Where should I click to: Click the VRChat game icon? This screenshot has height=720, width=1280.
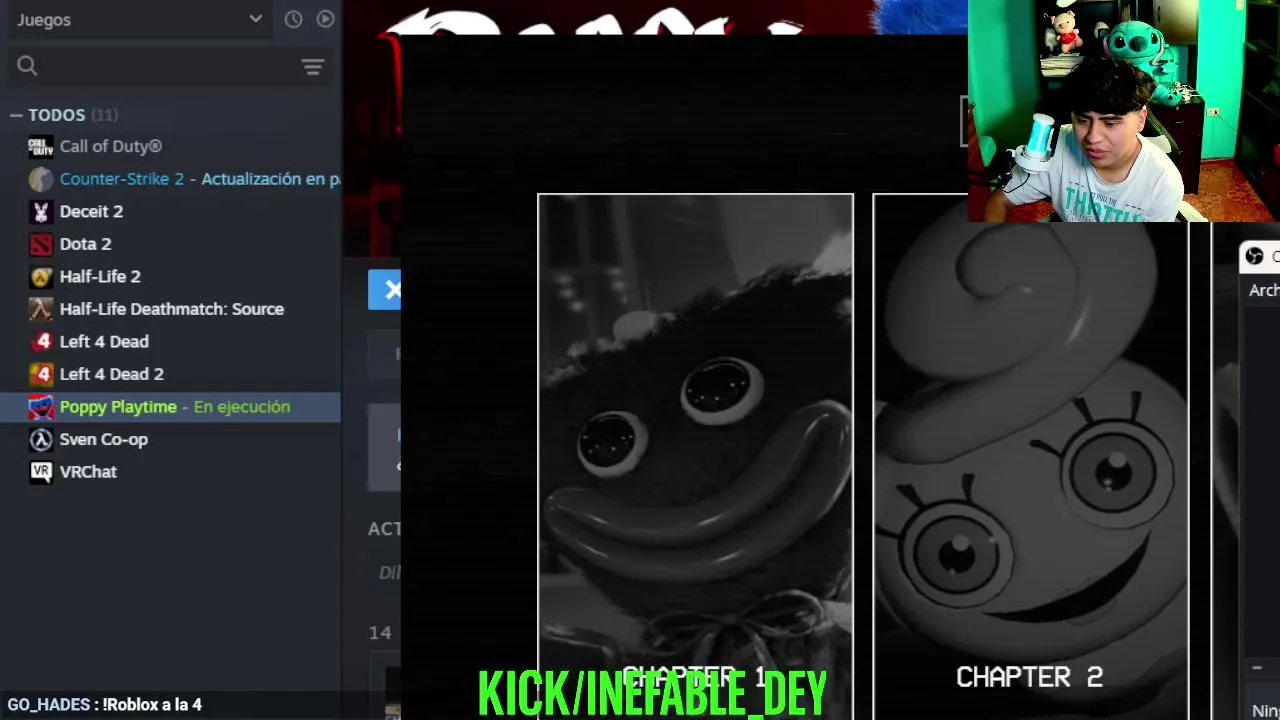40,472
